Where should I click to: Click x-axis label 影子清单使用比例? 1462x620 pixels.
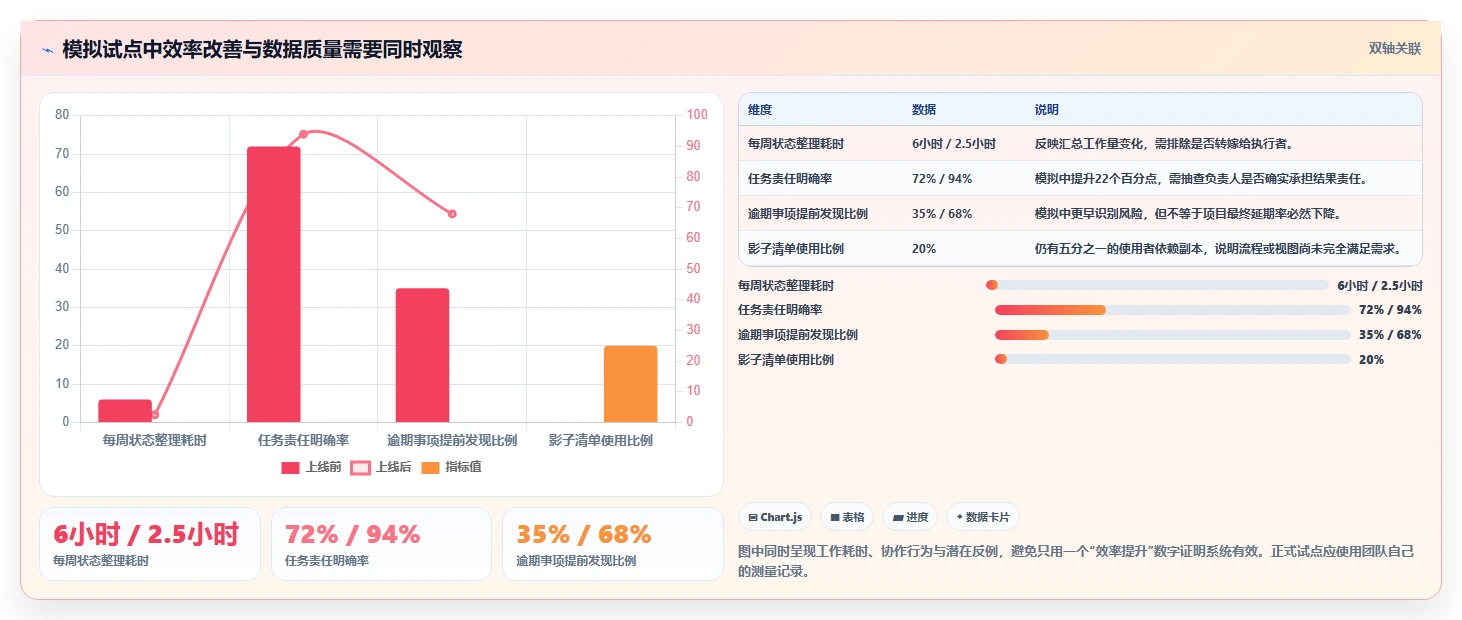point(601,440)
